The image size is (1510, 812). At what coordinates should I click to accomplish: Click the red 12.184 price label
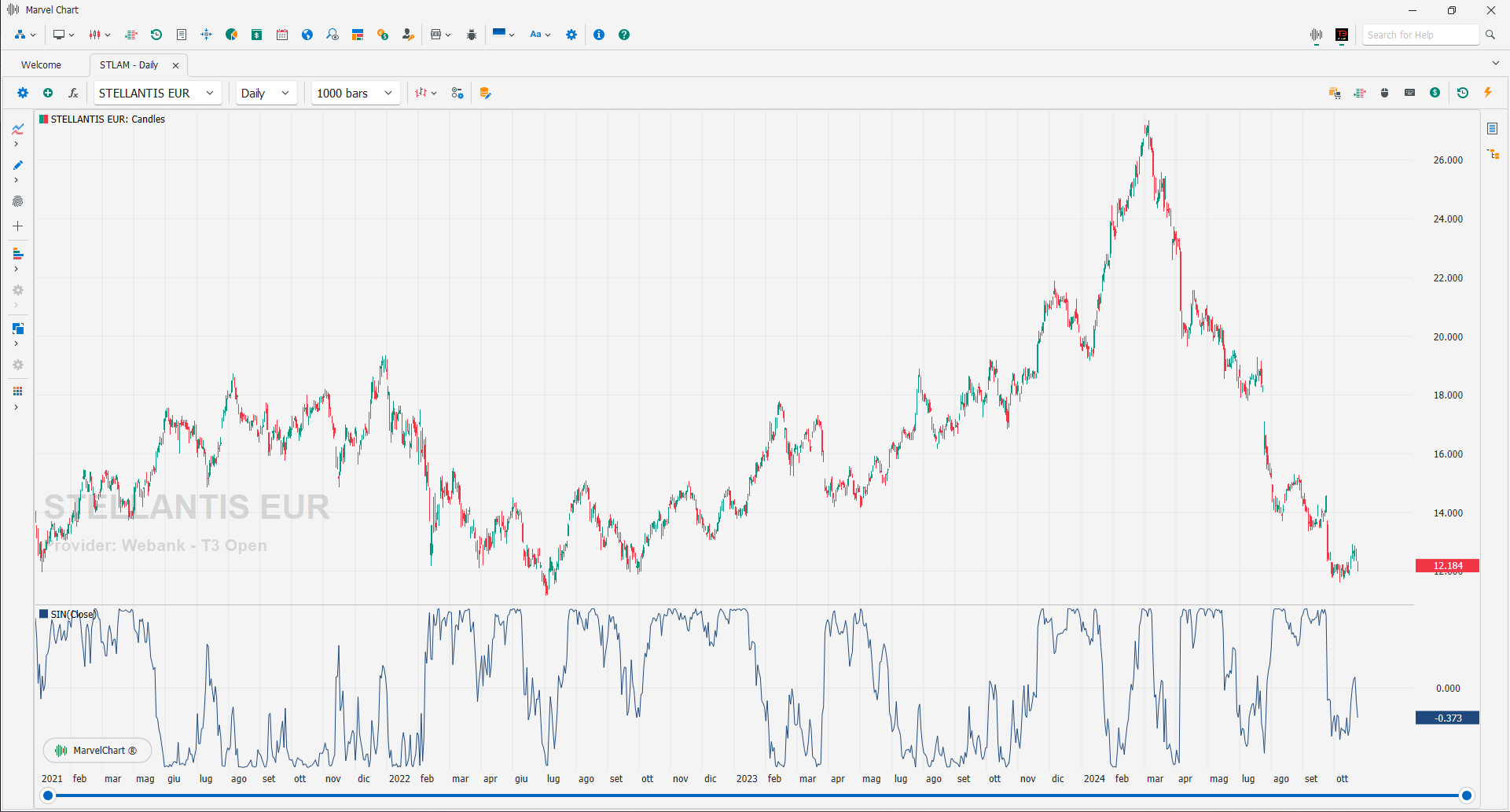(x=1447, y=566)
